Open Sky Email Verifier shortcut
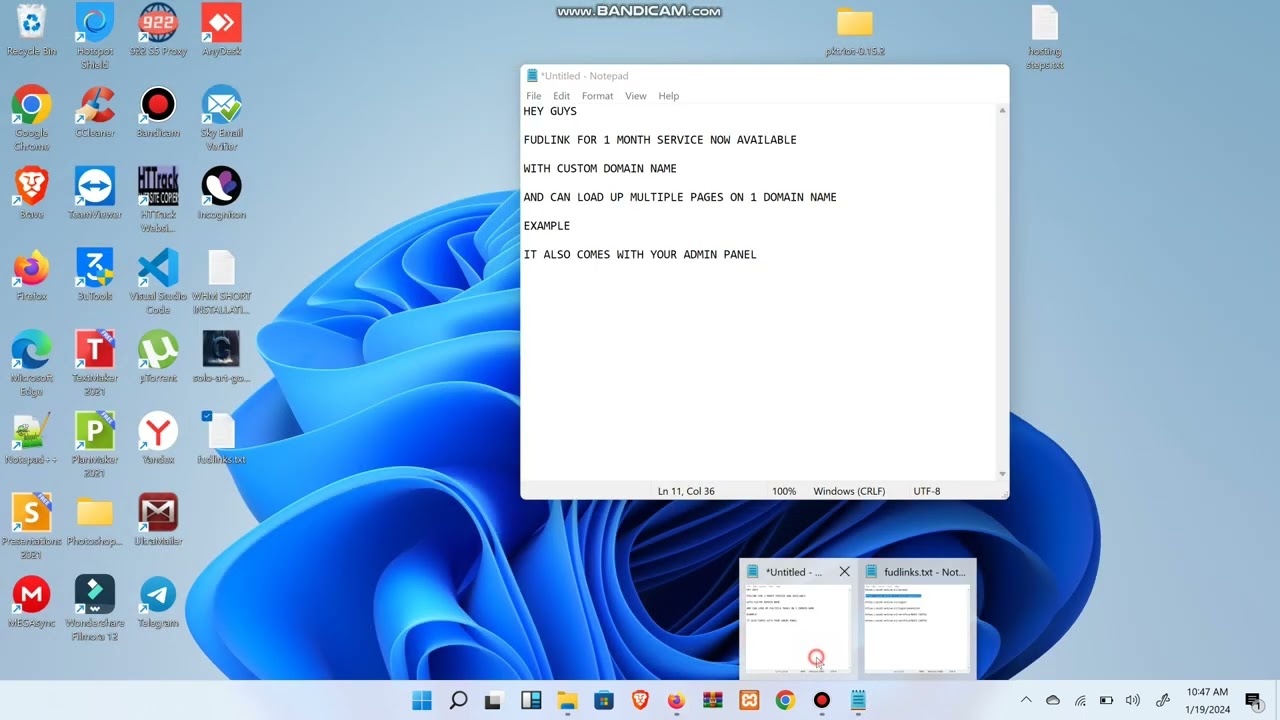1280x720 pixels. pos(221,118)
